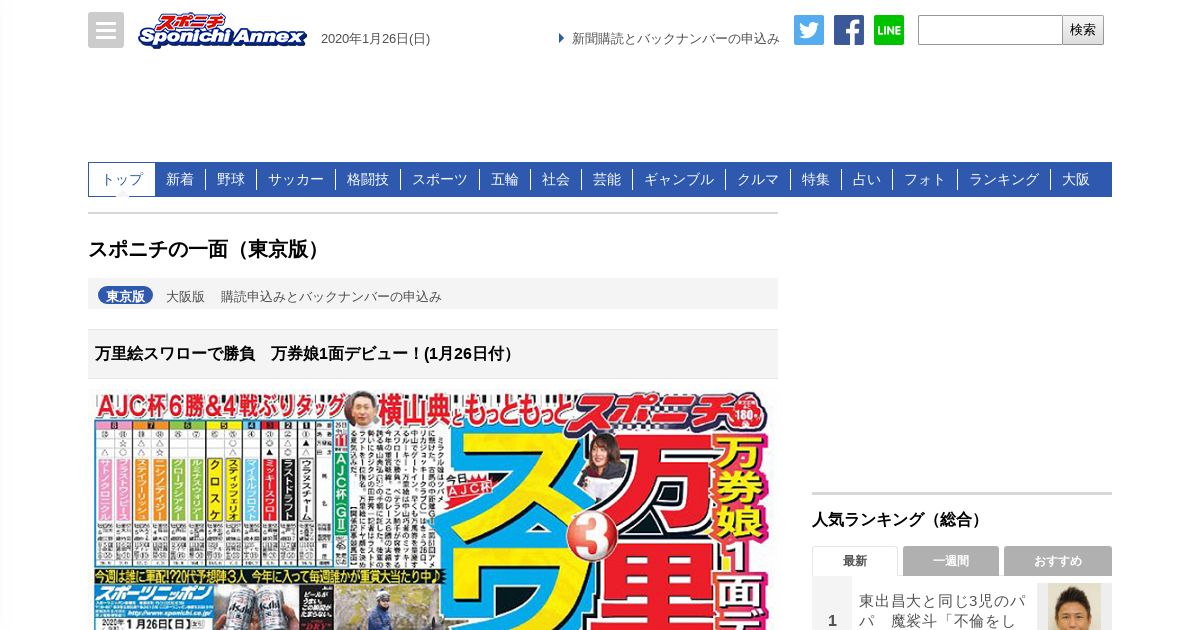Go to the 特集 section
The image size is (1200, 630).
[816, 179]
